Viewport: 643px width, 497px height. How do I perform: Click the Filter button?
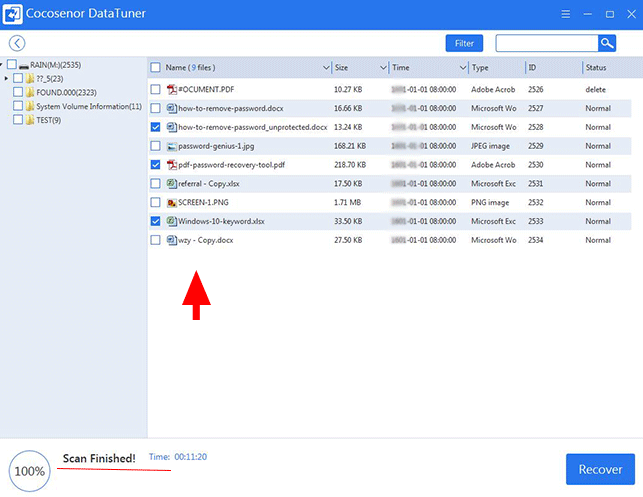tap(464, 43)
